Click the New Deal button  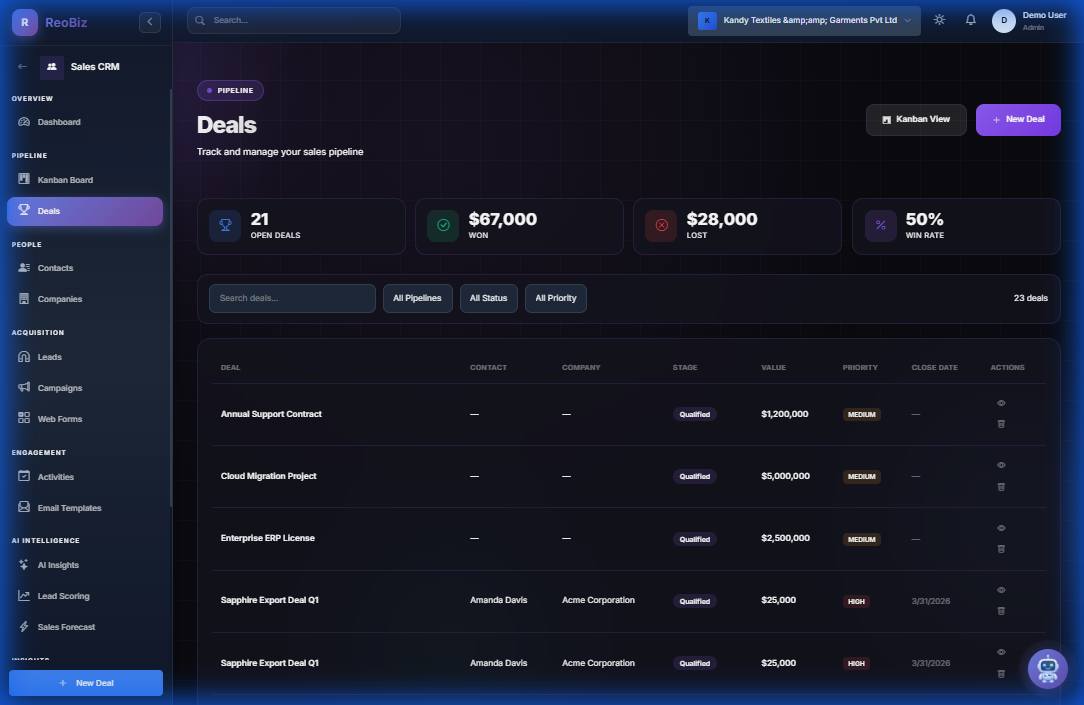(x=1017, y=119)
